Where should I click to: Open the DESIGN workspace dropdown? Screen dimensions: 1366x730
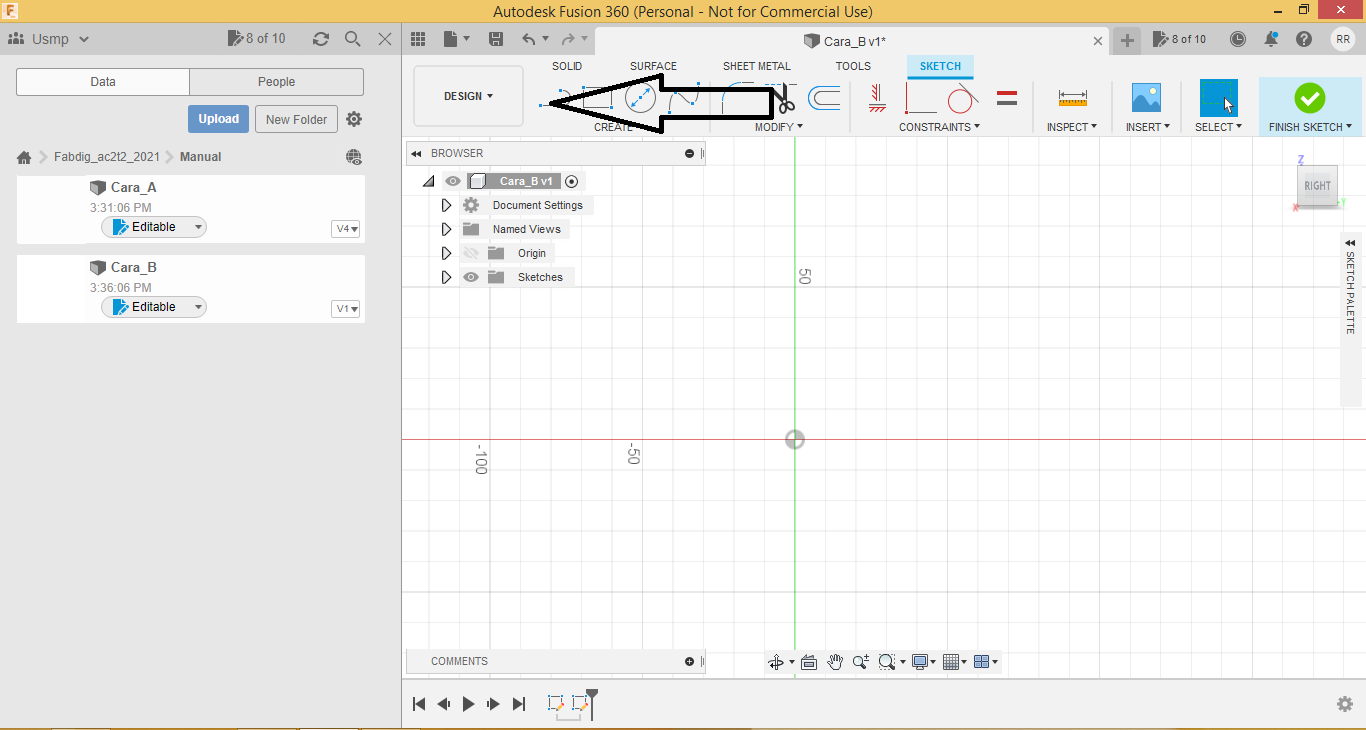pyautogui.click(x=468, y=96)
